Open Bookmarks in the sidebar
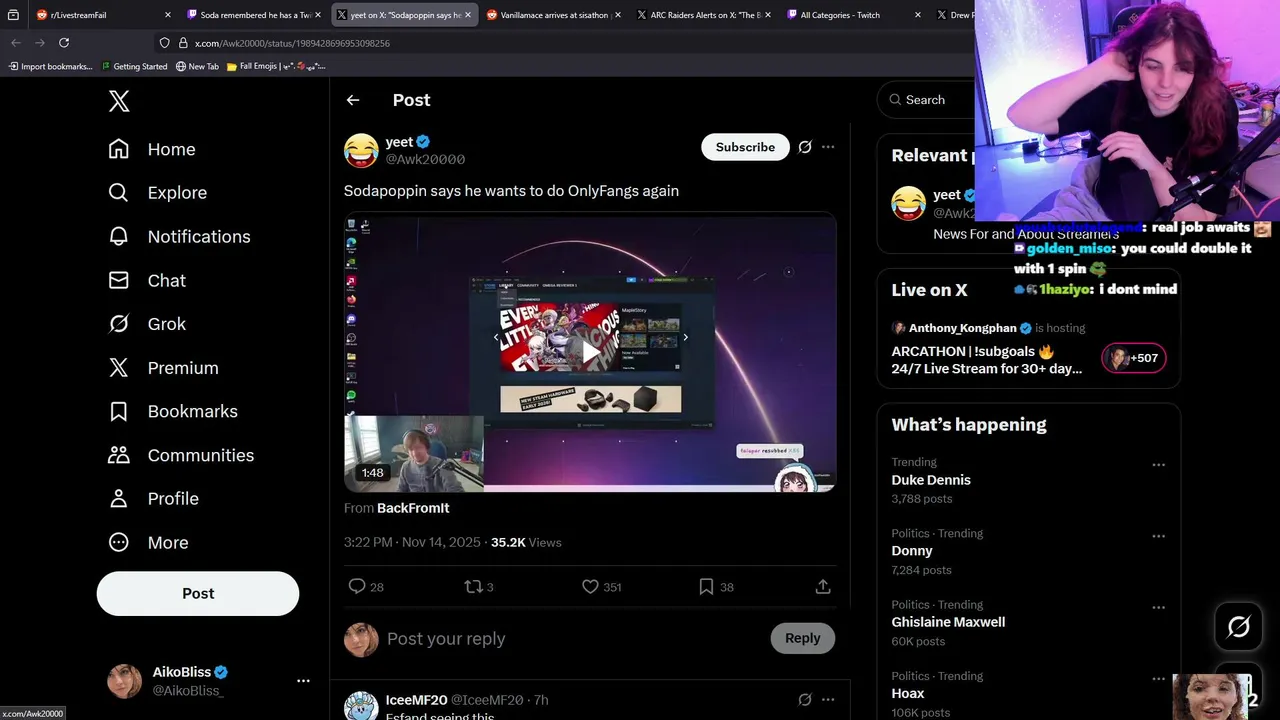Viewport: 1280px width, 720px height. [173, 412]
